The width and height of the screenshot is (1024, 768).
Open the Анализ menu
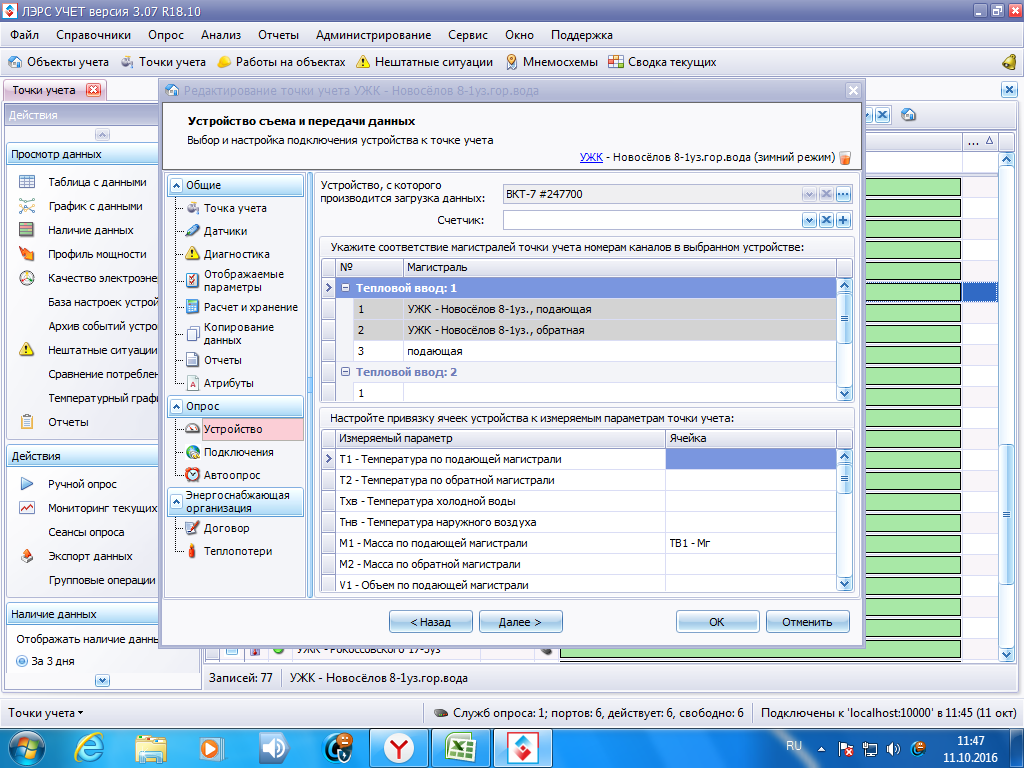[x=221, y=35]
